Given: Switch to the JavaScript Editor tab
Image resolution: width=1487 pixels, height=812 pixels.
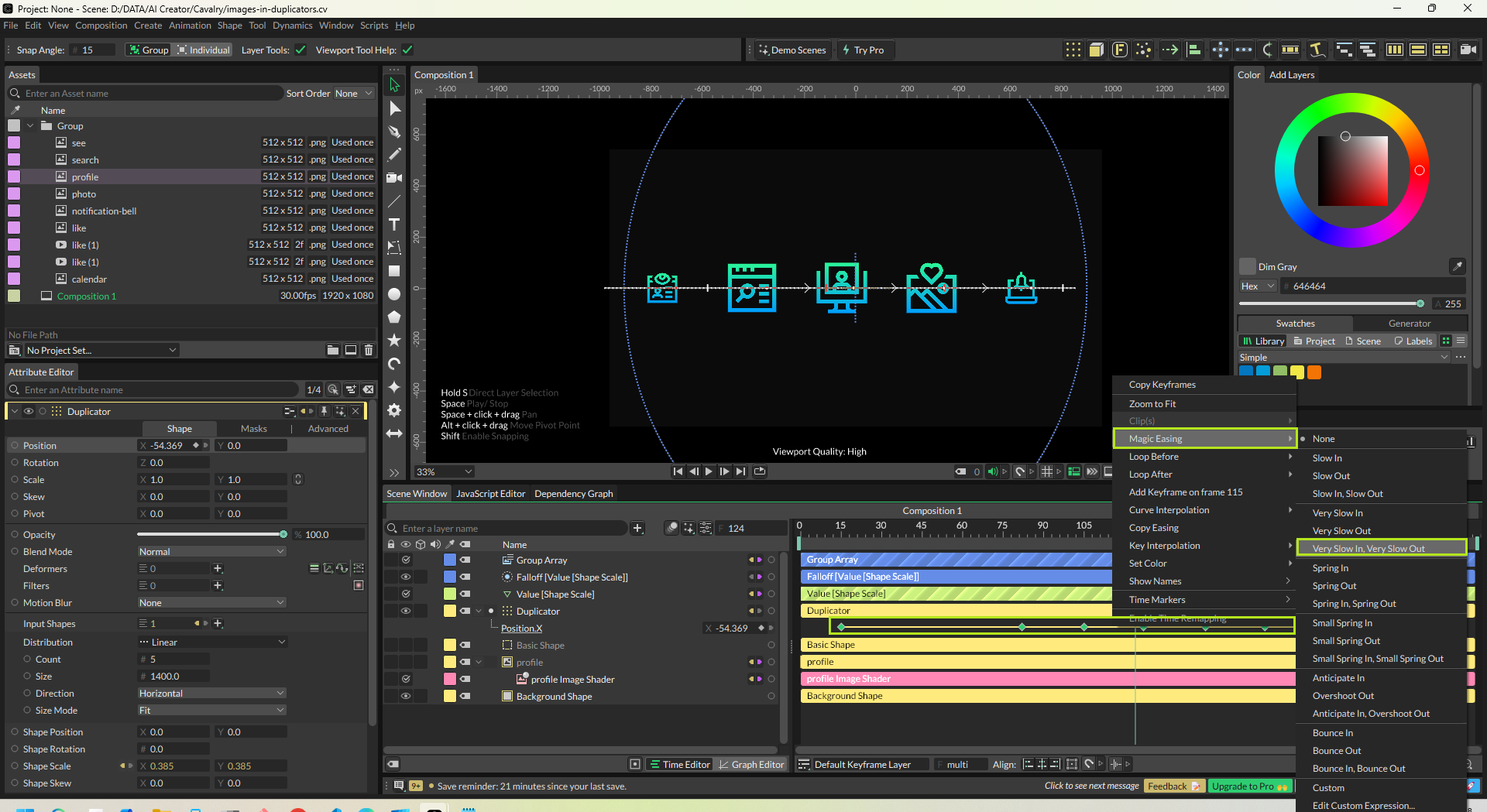Looking at the screenshot, I should coord(490,494).
